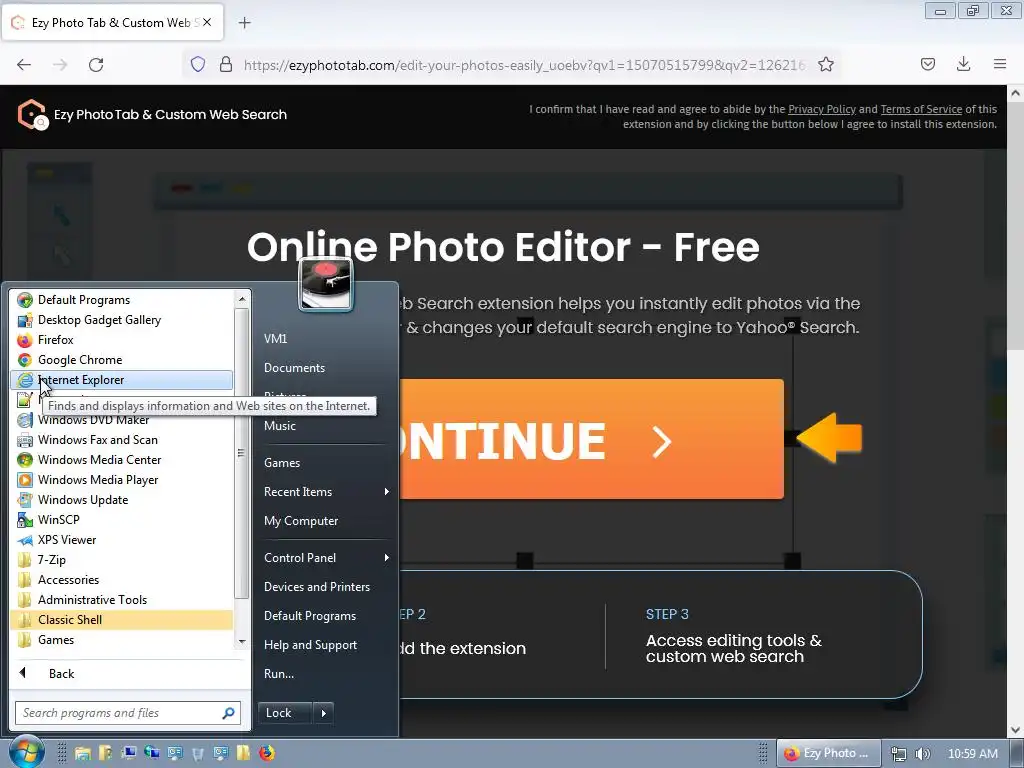Image resolution: width=1024 pixels, height=768 pixels.
Task: Click the page scrollbar down arrow
Action: (1015, 730)
